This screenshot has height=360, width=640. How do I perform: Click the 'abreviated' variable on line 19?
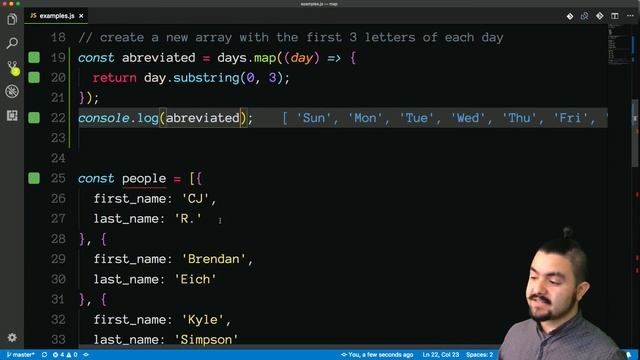(158, 58)
